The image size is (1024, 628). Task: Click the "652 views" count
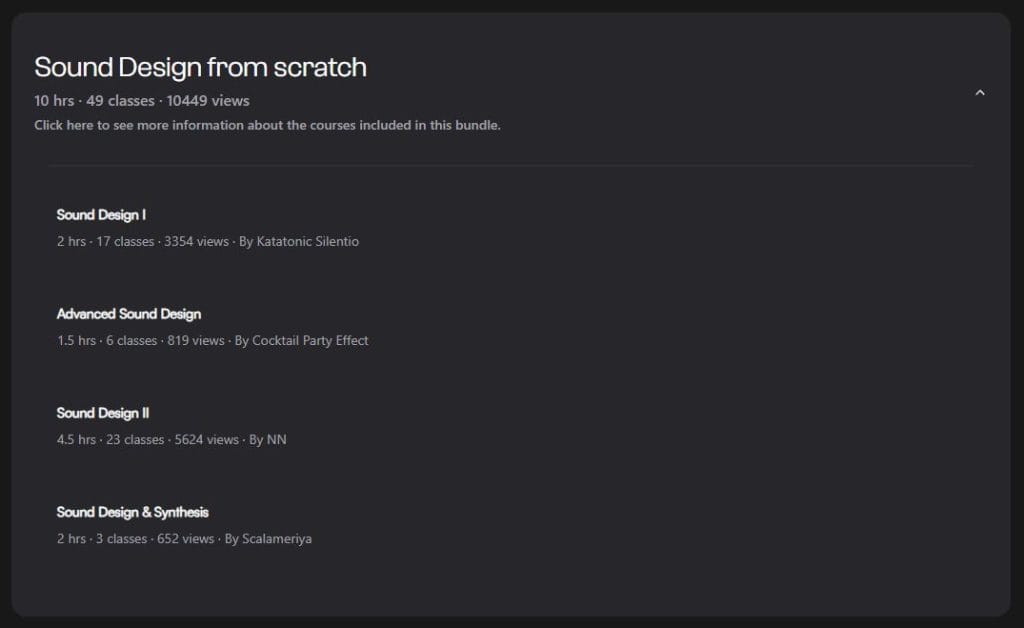tap(186, 538)
